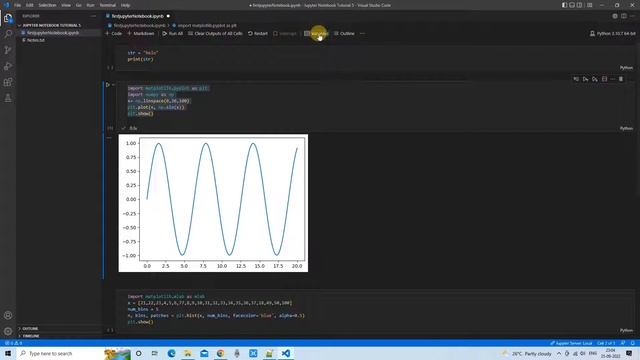
Task: Toggle Panel layout icon in title bar
Action: 572,5
